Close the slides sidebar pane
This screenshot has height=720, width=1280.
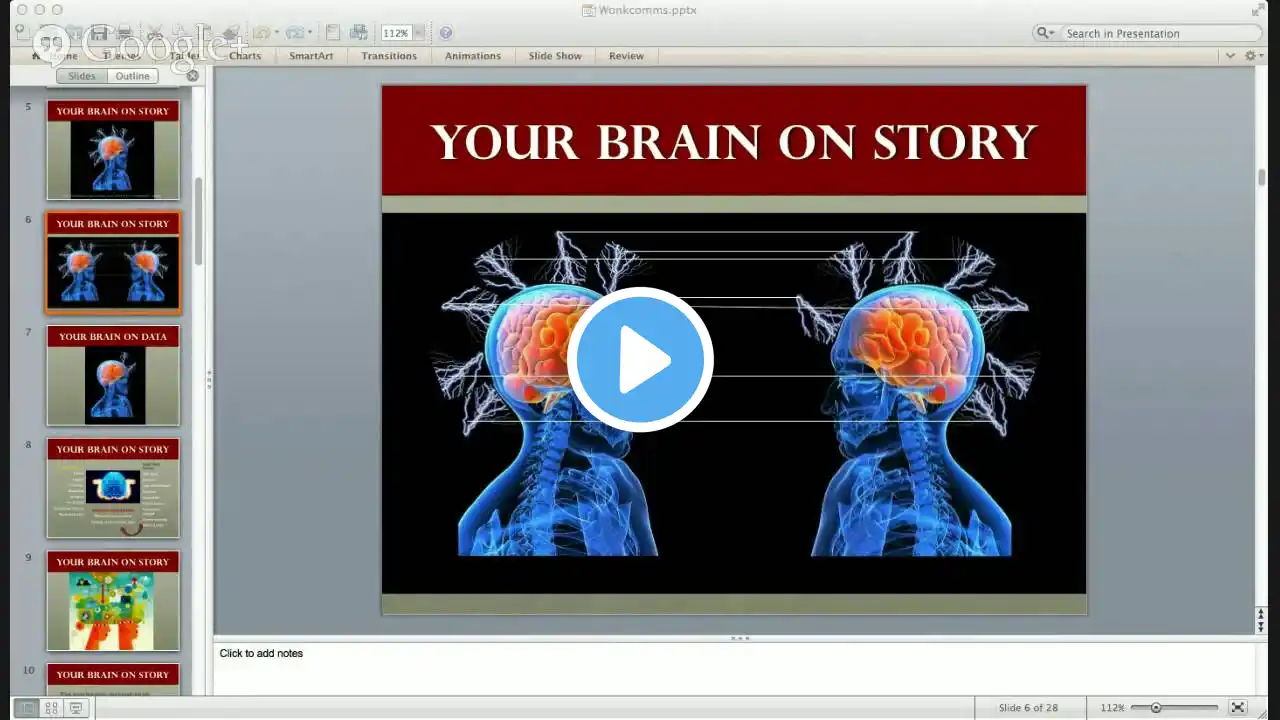[193, 76]
